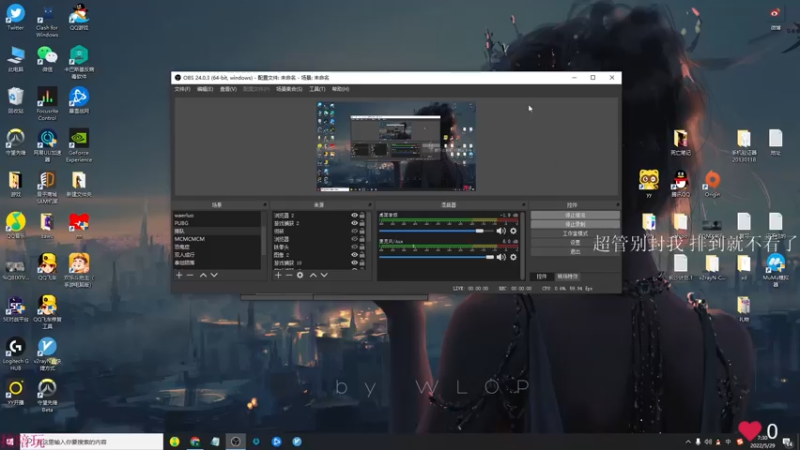Open Logitech G HUB desktop icon
Image resolution: width=800 pixels, height=450 pixels.
click(x=15, y=354)
